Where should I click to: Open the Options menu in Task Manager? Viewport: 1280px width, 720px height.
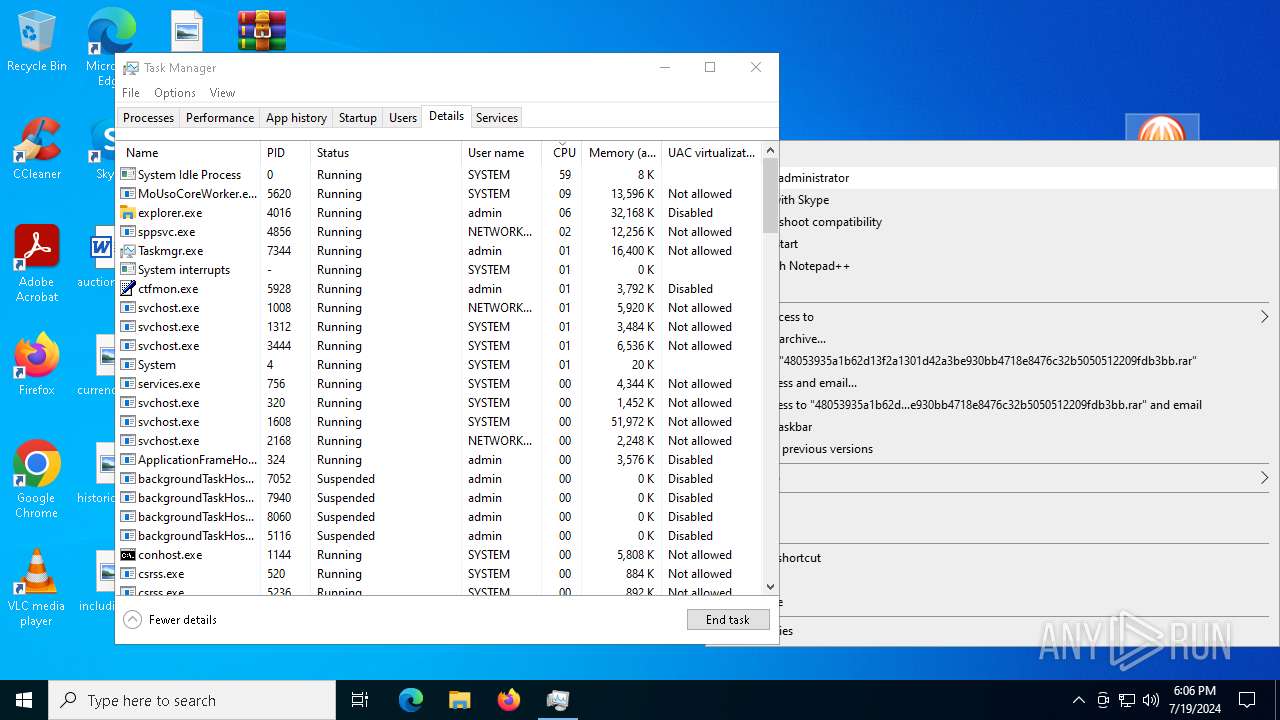tap(175, 93)
